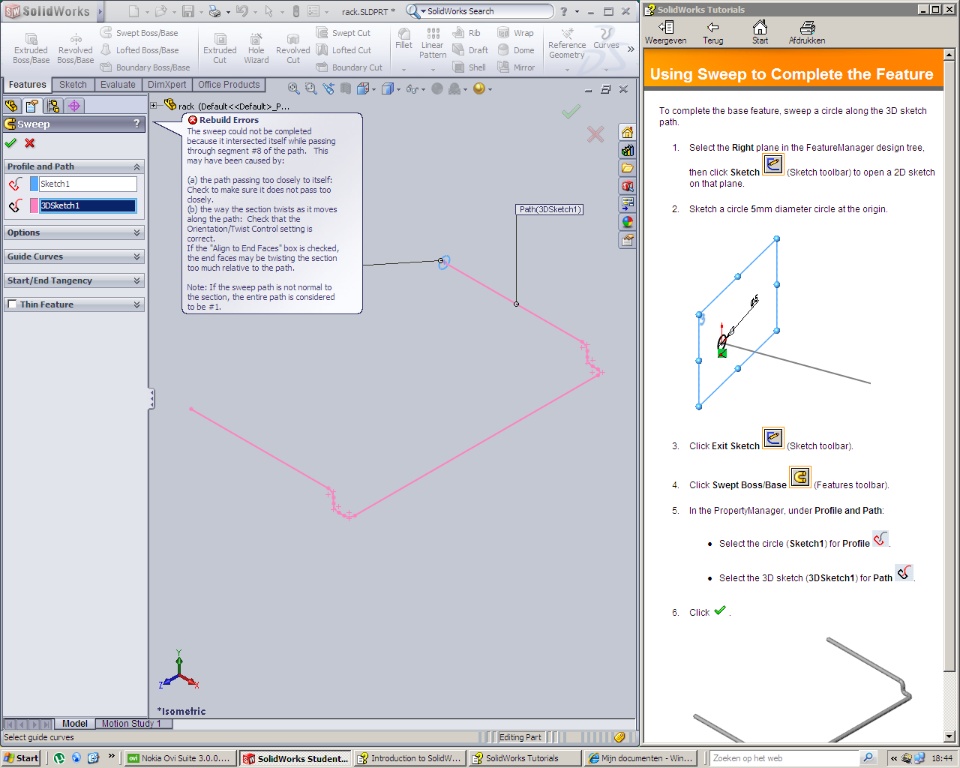Select the Wrap tool

516,32
